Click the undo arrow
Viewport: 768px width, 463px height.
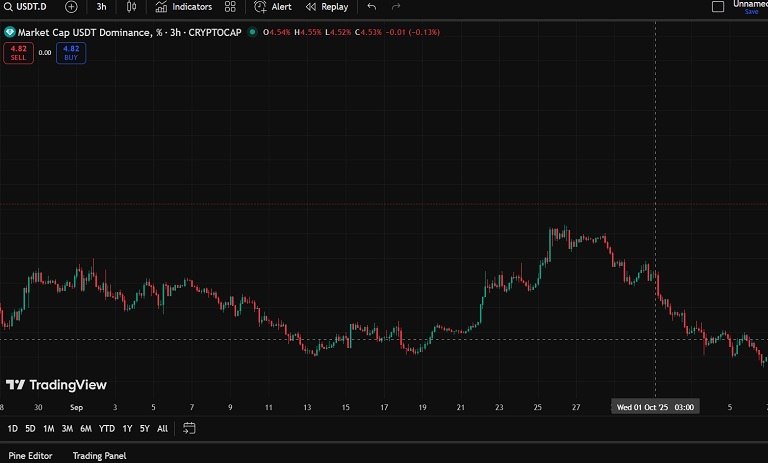pos(372,7)
